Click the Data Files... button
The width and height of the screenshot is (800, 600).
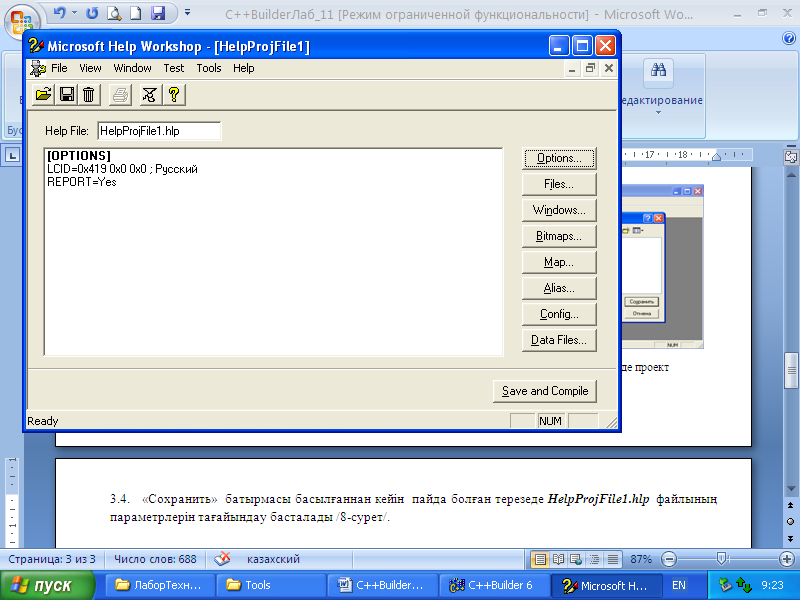click(x=559, y=340)
